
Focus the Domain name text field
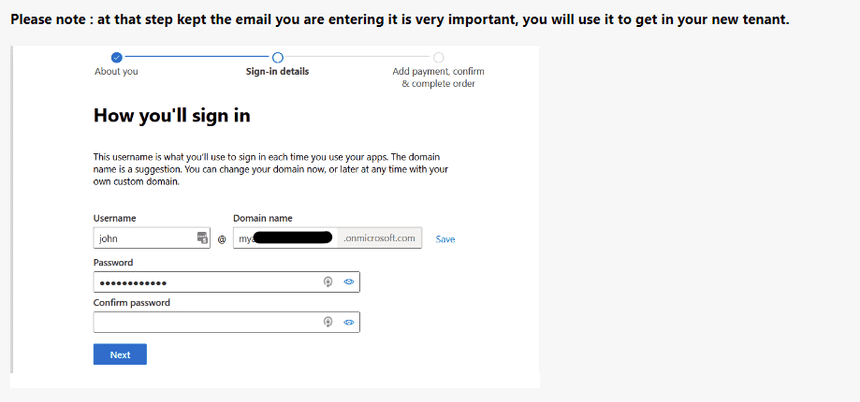(286, 238)
